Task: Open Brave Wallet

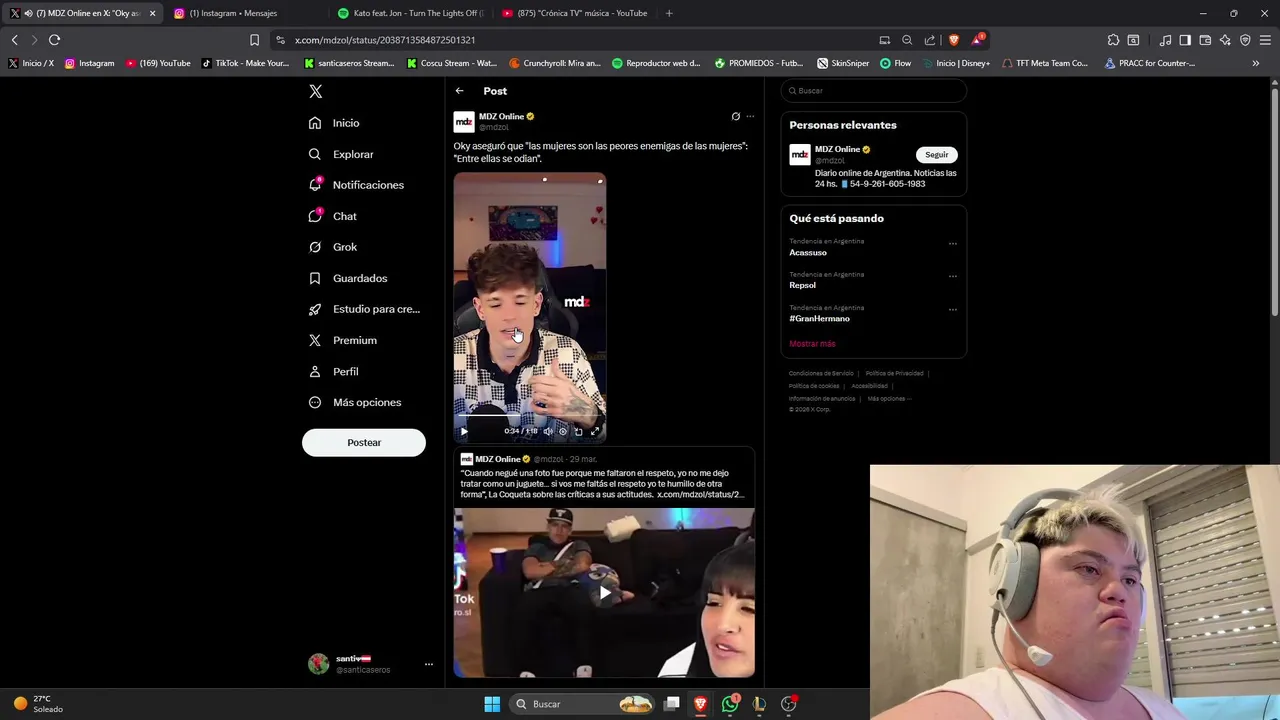Action: pyautogui.click(x=1205, y=40)
